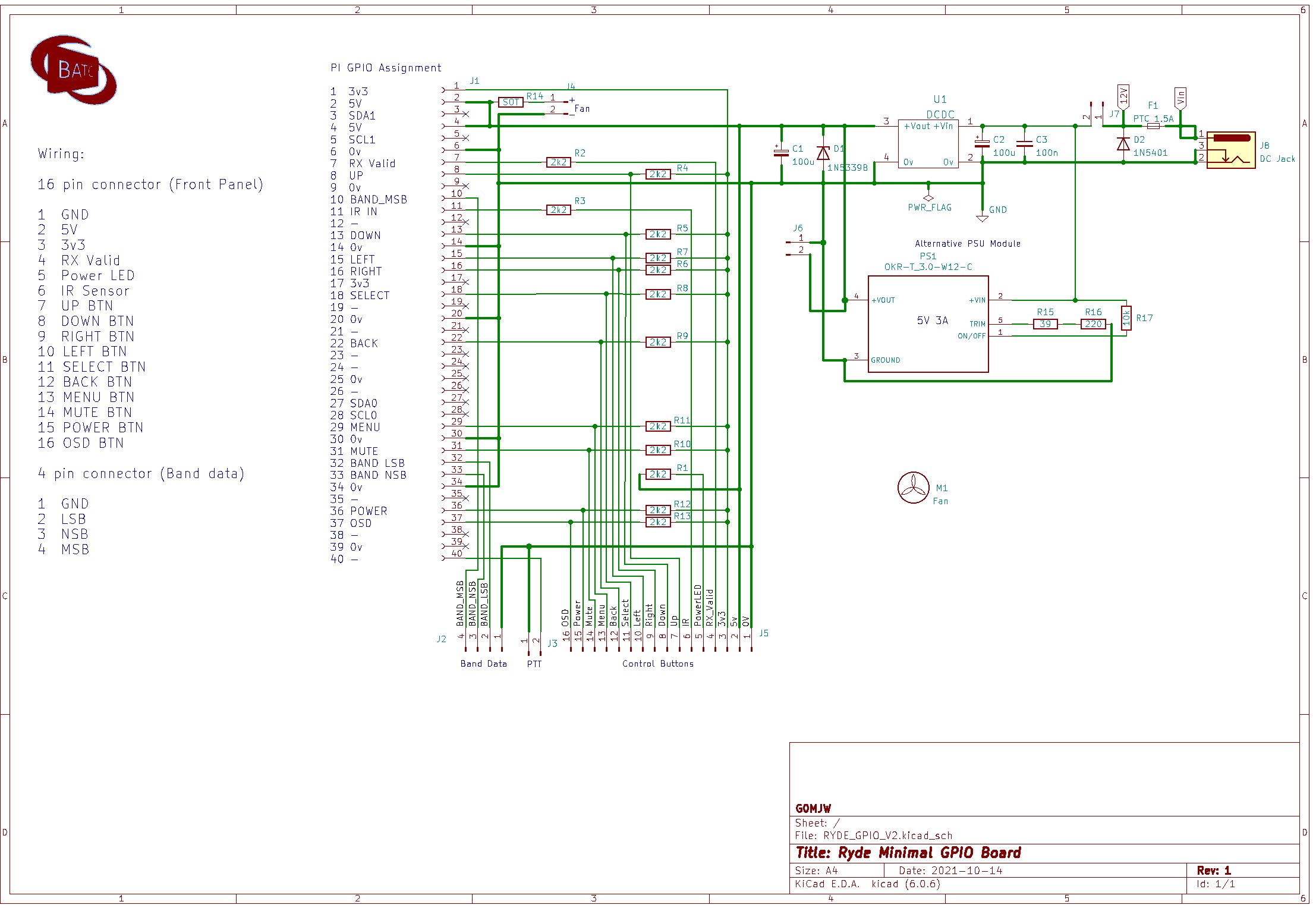Click the J4 Fan connector label

pos(582,109)
